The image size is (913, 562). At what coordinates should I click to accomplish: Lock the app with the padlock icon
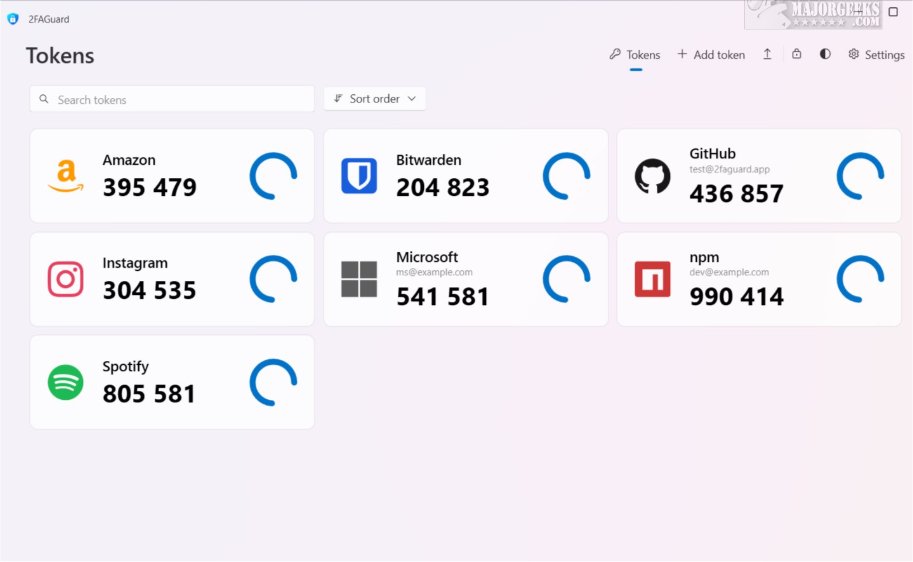coord(797,54)
